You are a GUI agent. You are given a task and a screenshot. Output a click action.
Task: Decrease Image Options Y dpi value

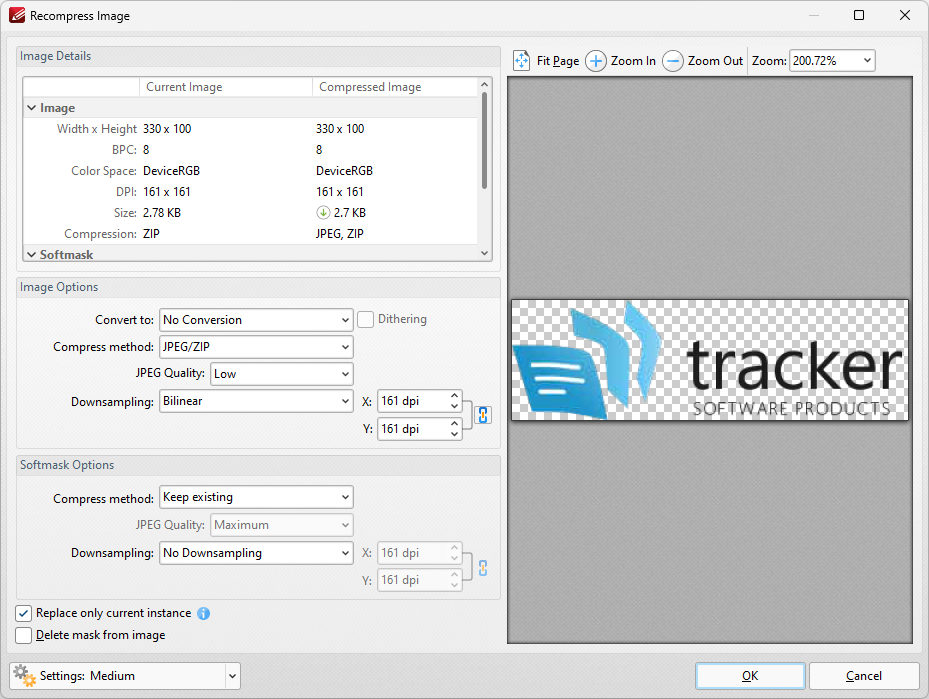click(454, 434)
